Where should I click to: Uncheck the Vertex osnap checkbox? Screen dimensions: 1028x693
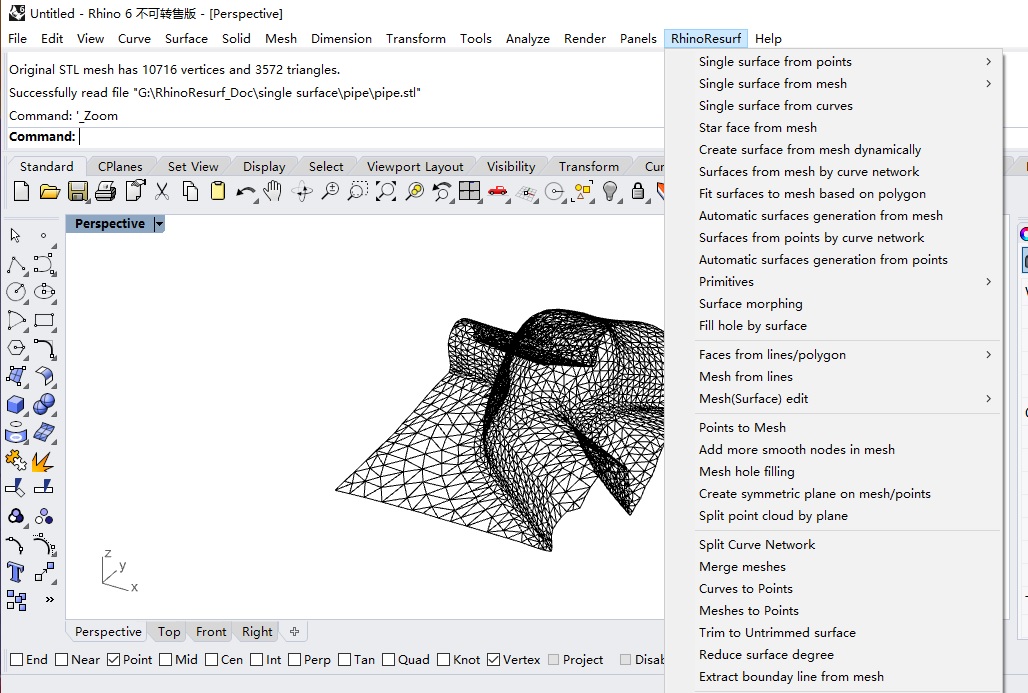pyautogui.click(x=493, y=659)
